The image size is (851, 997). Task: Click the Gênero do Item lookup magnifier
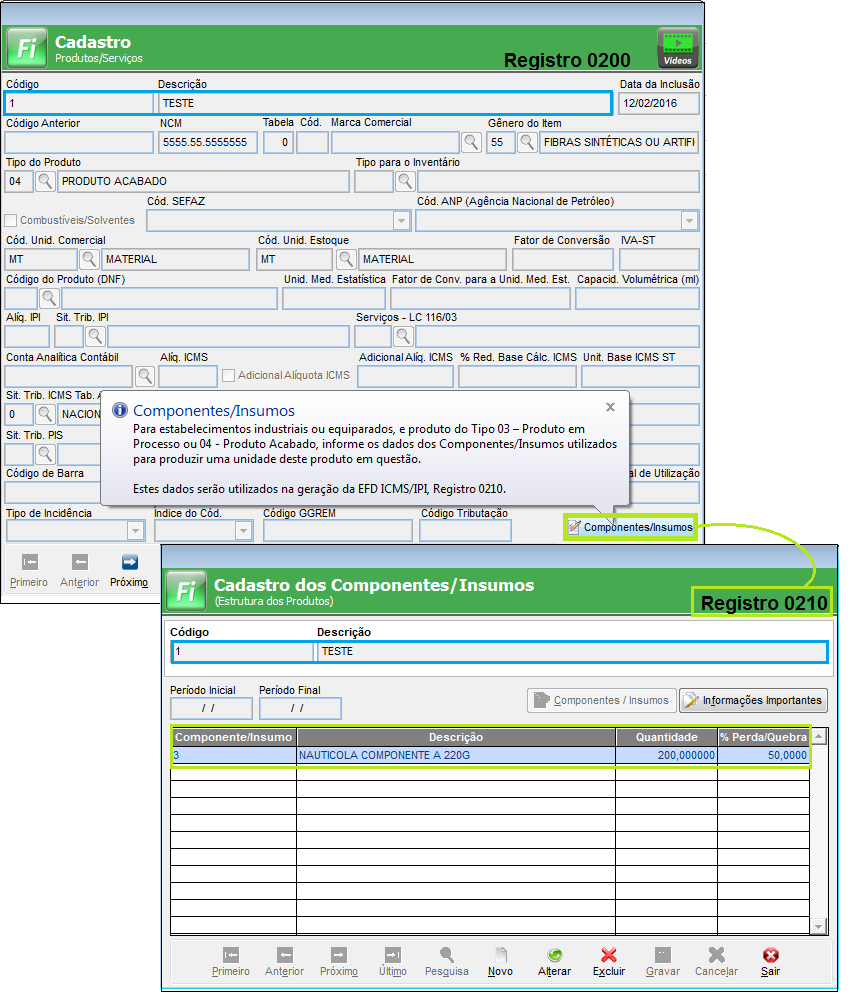point(527,142)
